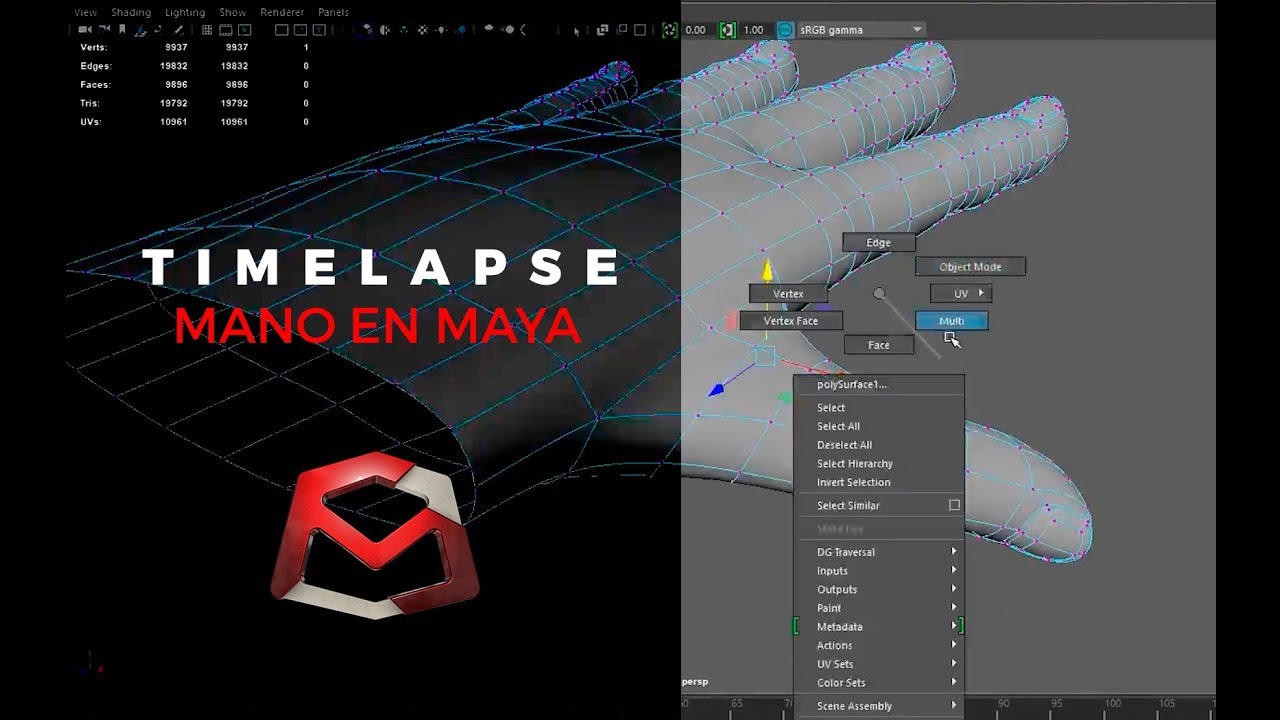Toggle the Safe Title icon
Screen dimensions: 1280x720
(x=319, y=30)
